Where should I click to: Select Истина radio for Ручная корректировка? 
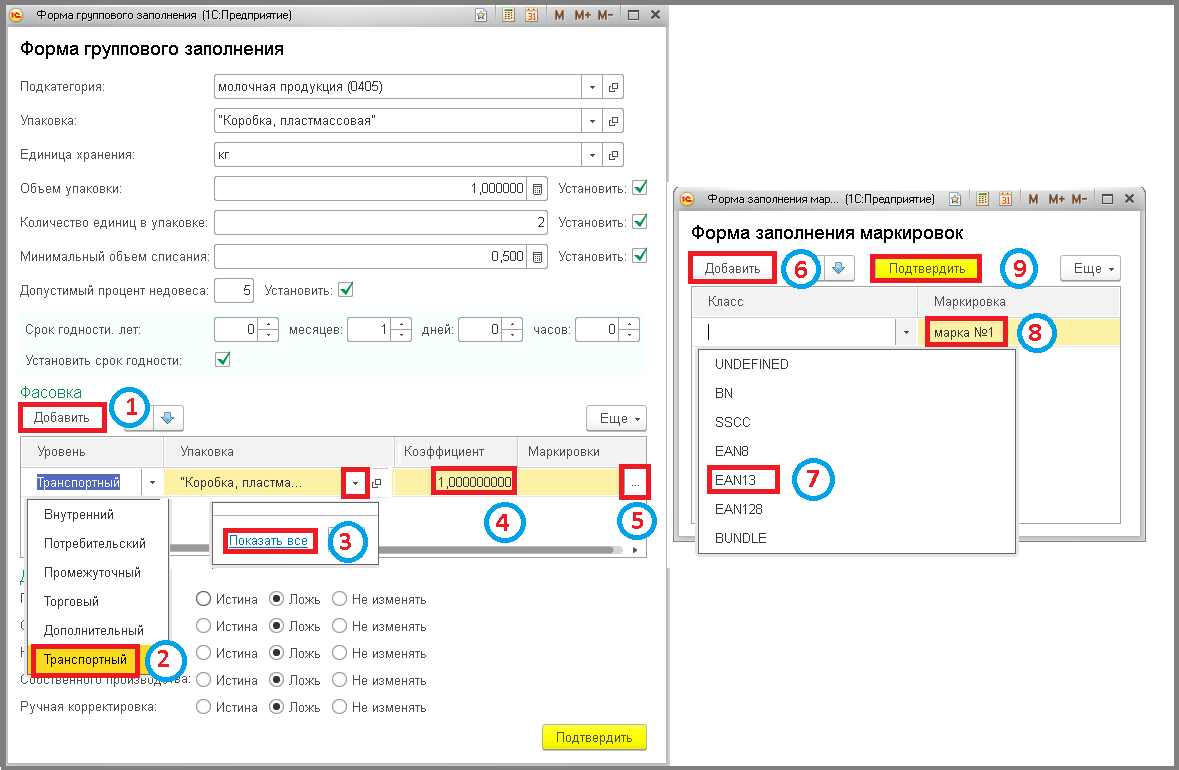[203, 707]
